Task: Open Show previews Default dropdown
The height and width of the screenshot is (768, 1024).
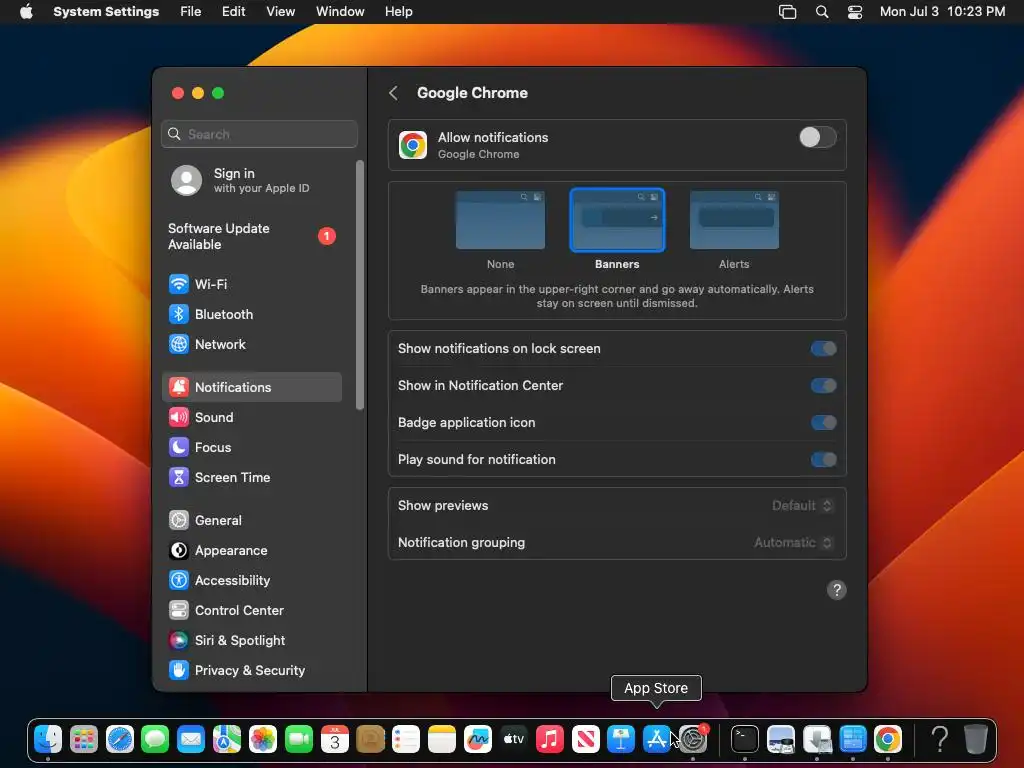Action: [801, 505]
